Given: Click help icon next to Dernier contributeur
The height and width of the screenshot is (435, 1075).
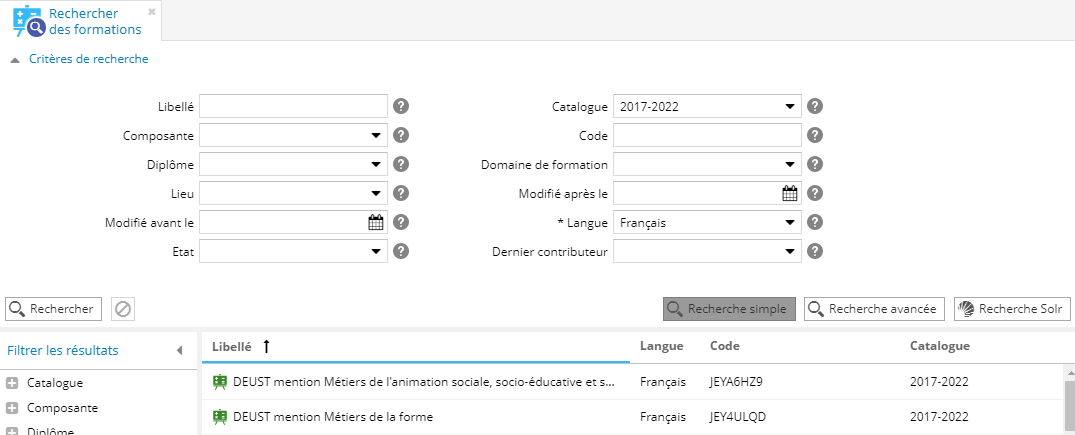Looking at the screenshot, I should (815, 252).
